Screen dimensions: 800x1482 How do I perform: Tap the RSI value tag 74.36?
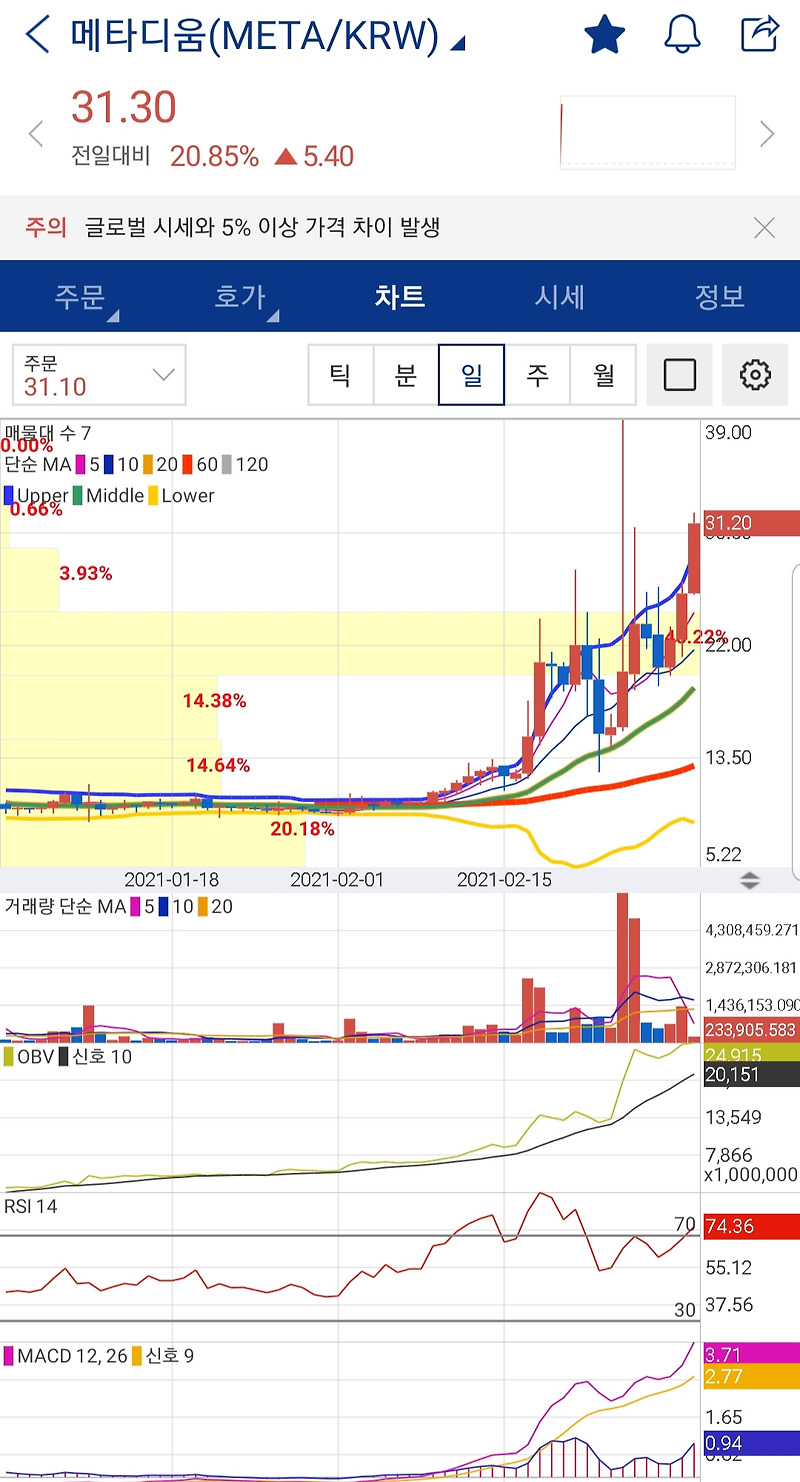(x=751, y=1227)
